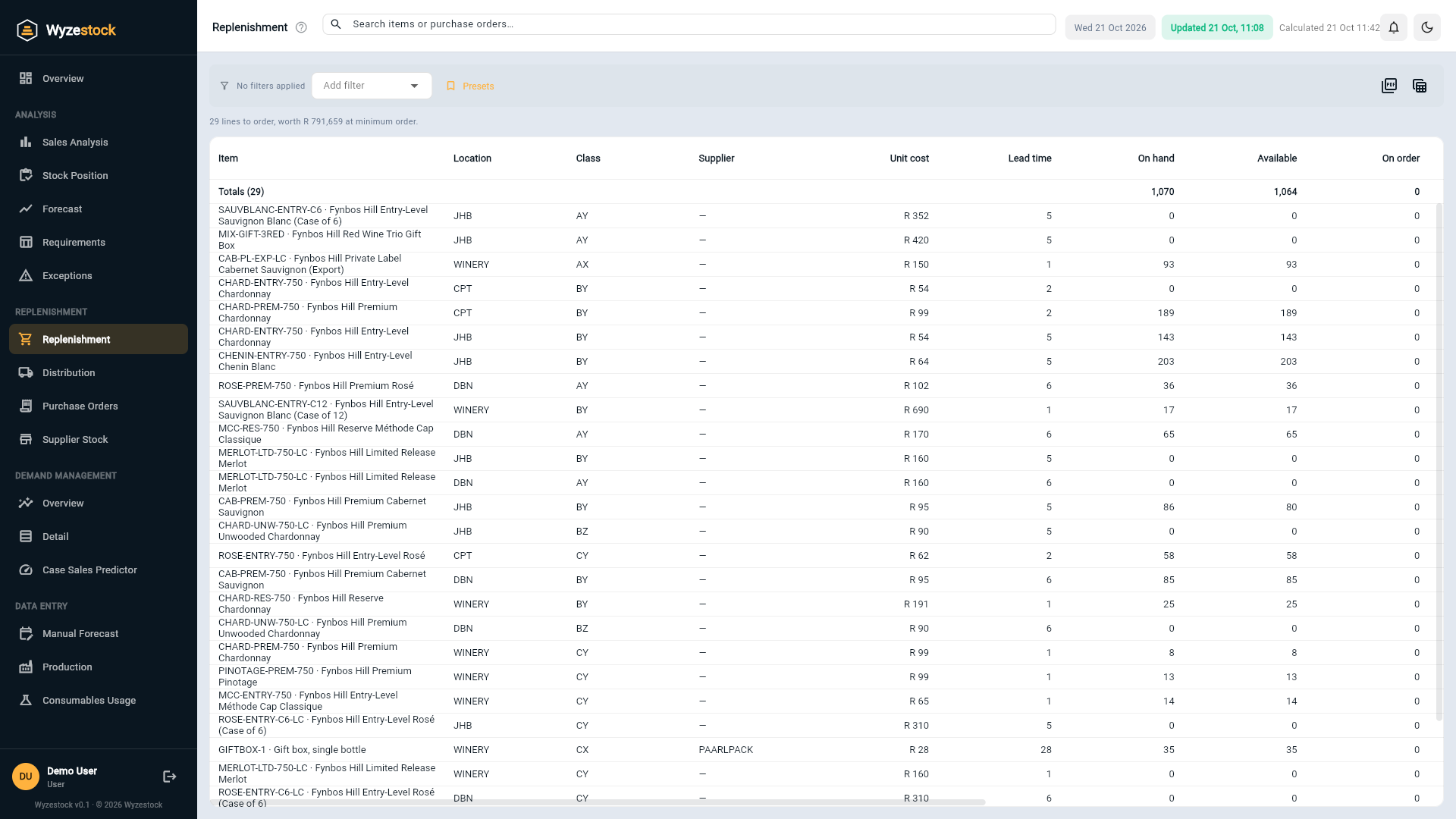
Task: Open Demand Management Overview
Action: [x=99, y=503]
